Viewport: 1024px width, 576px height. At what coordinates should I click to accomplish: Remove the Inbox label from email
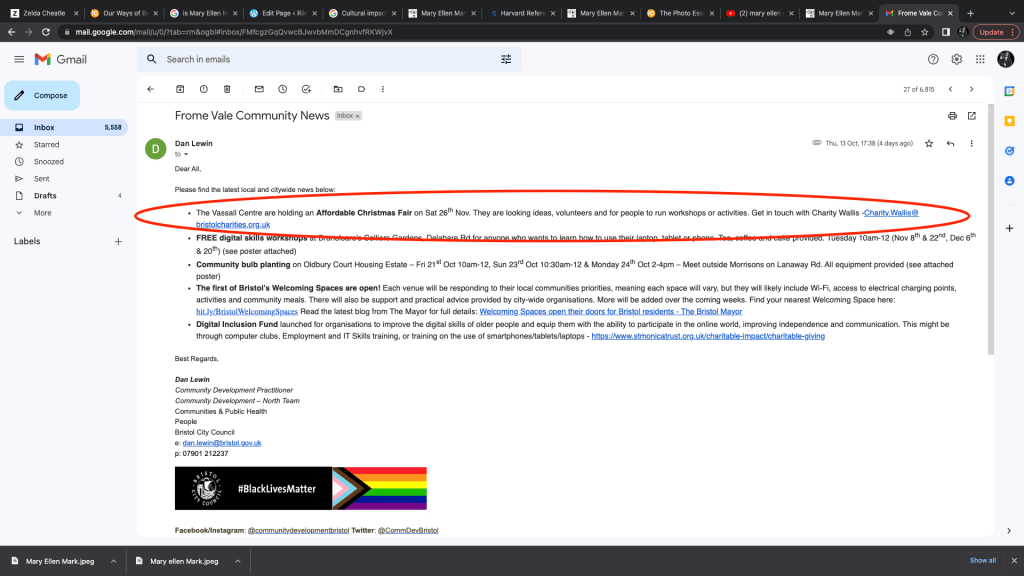358,116
